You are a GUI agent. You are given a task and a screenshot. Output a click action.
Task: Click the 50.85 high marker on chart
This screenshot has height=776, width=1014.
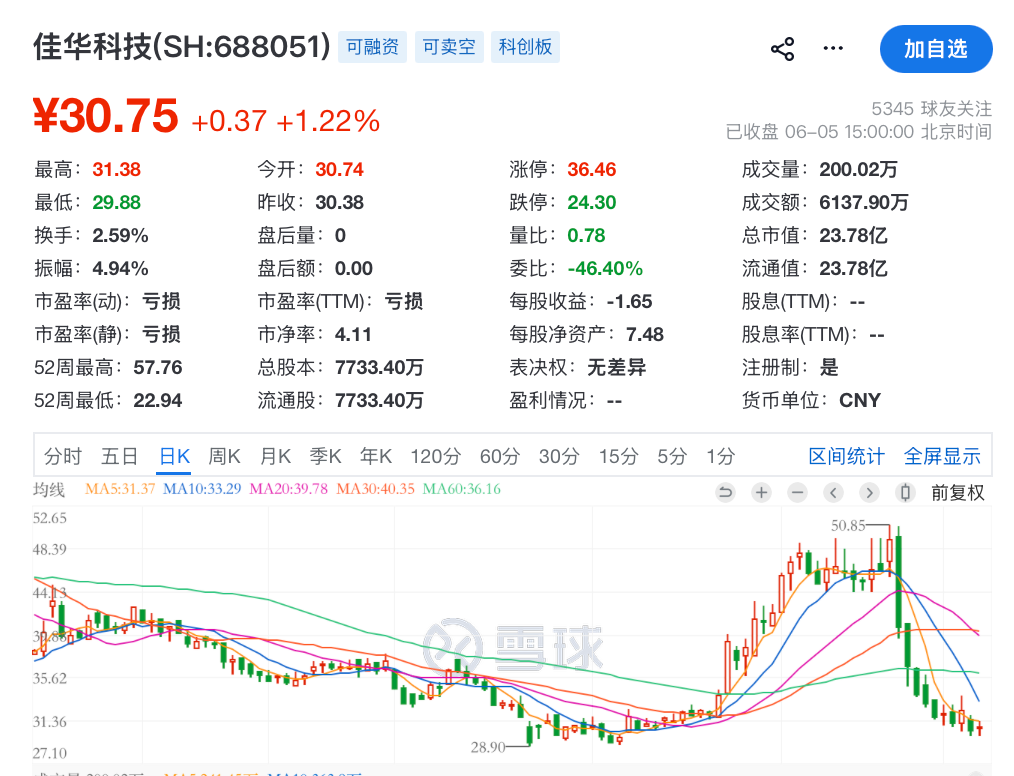tap(848, 526)
